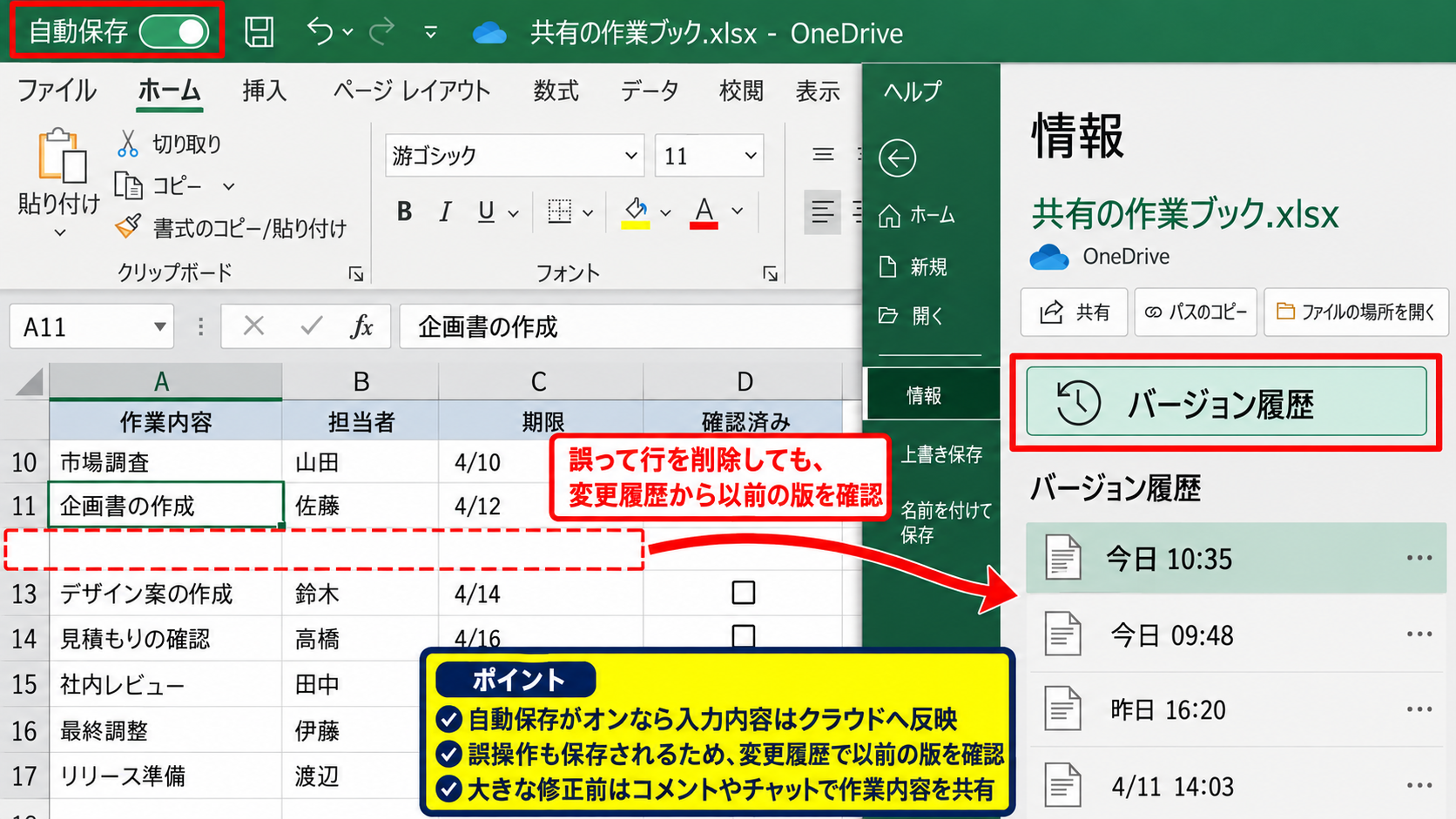Open the ファイル tab
This screenshot has height=819, width=1456.
(x=57, y=91)
